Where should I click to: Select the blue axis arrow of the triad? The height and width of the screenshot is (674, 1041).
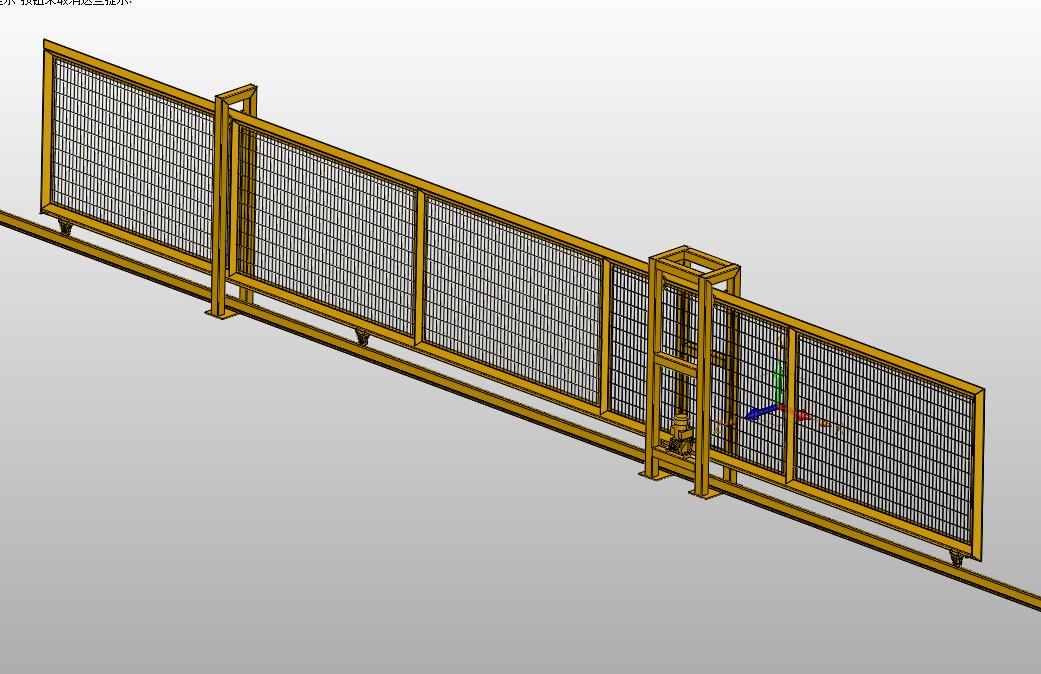[x=760, y=412]
